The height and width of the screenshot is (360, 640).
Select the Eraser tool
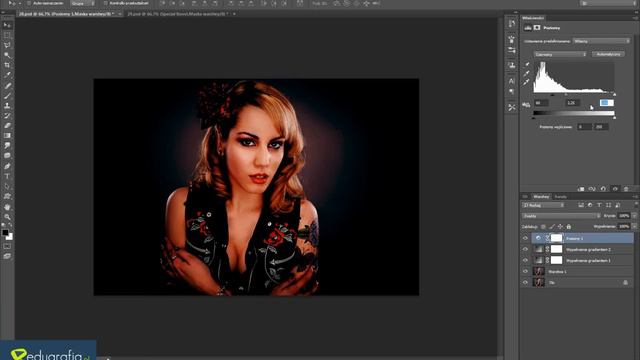[7, 126]
